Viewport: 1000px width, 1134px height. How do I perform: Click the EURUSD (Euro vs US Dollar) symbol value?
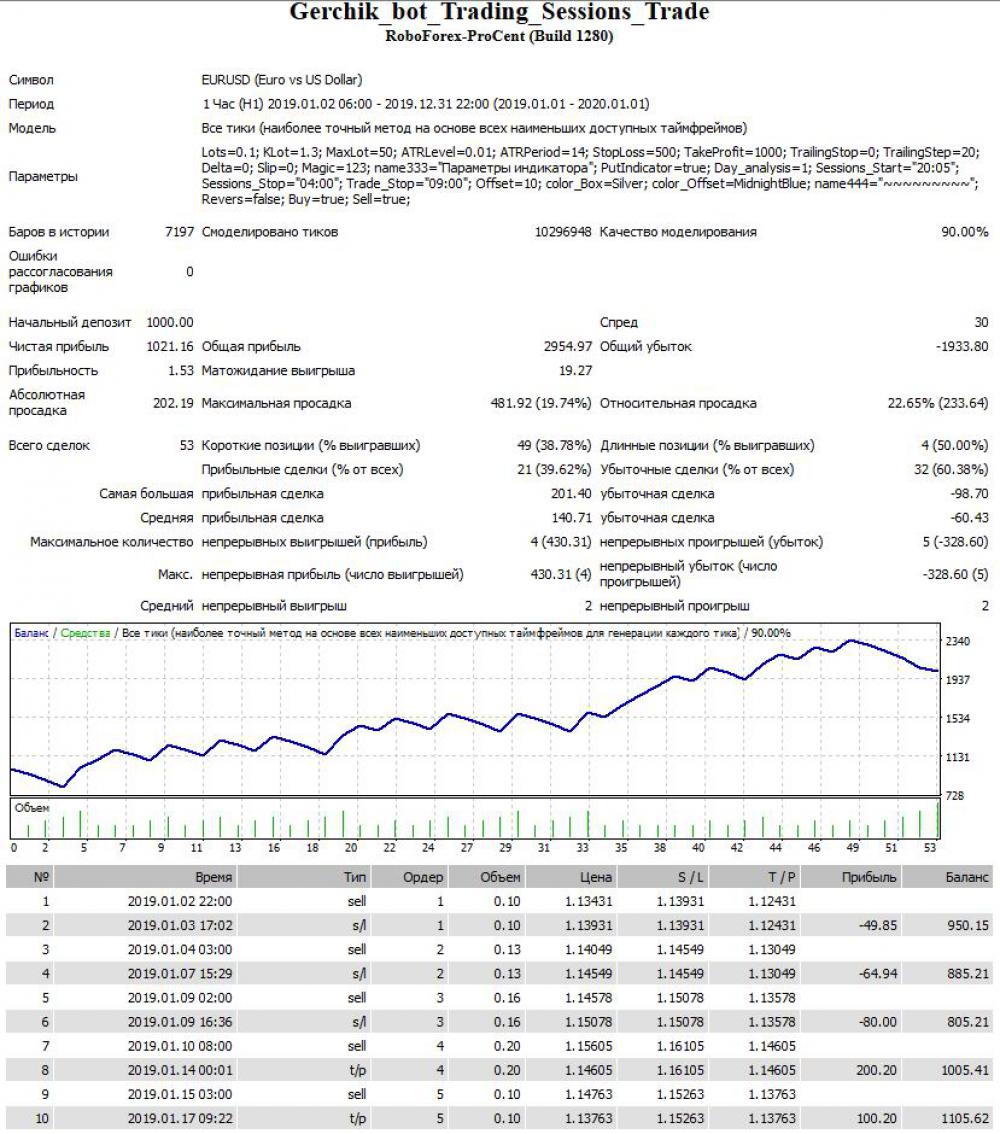(282, 80)
